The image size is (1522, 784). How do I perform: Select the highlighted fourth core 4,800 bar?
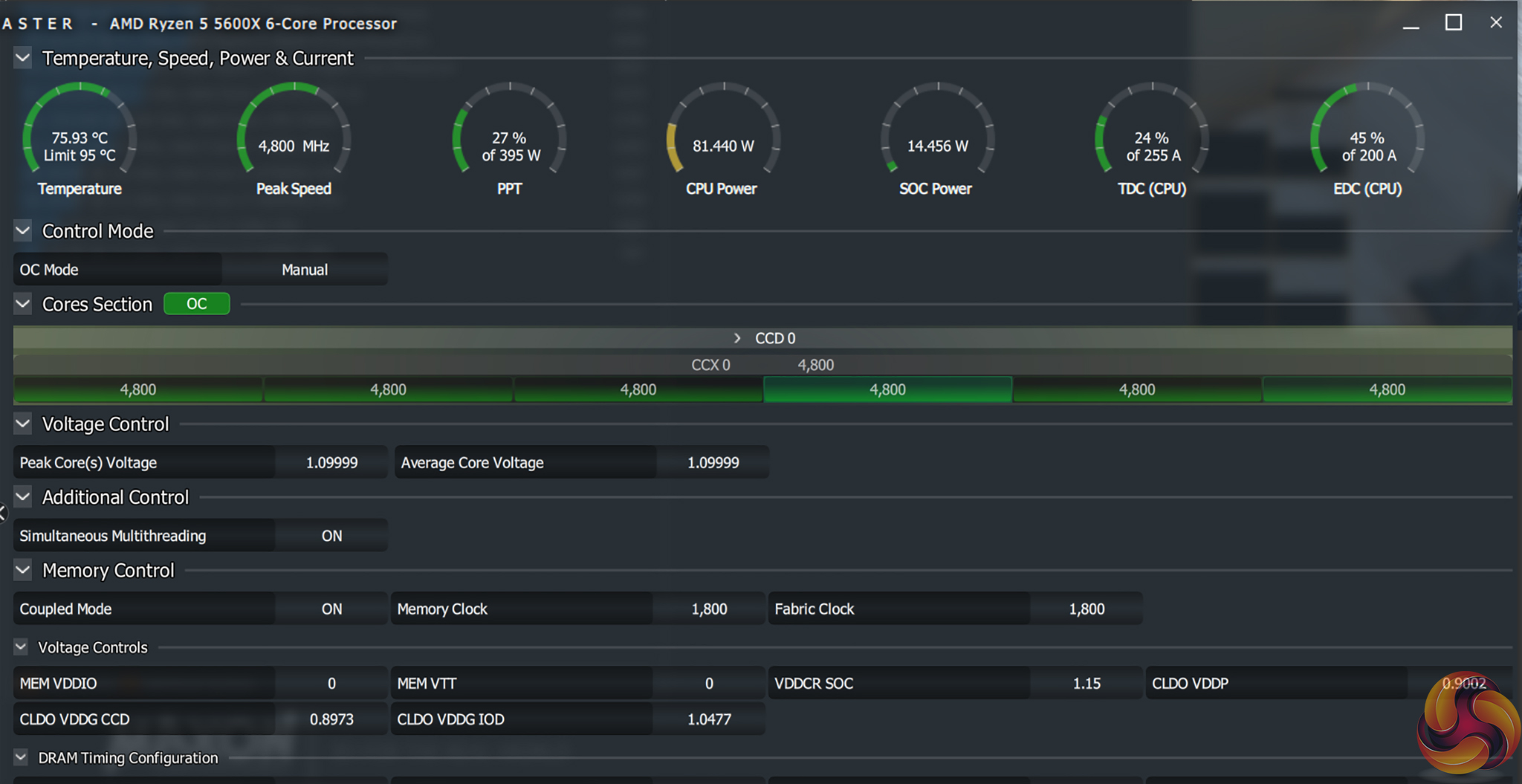(x=887, y=389)
